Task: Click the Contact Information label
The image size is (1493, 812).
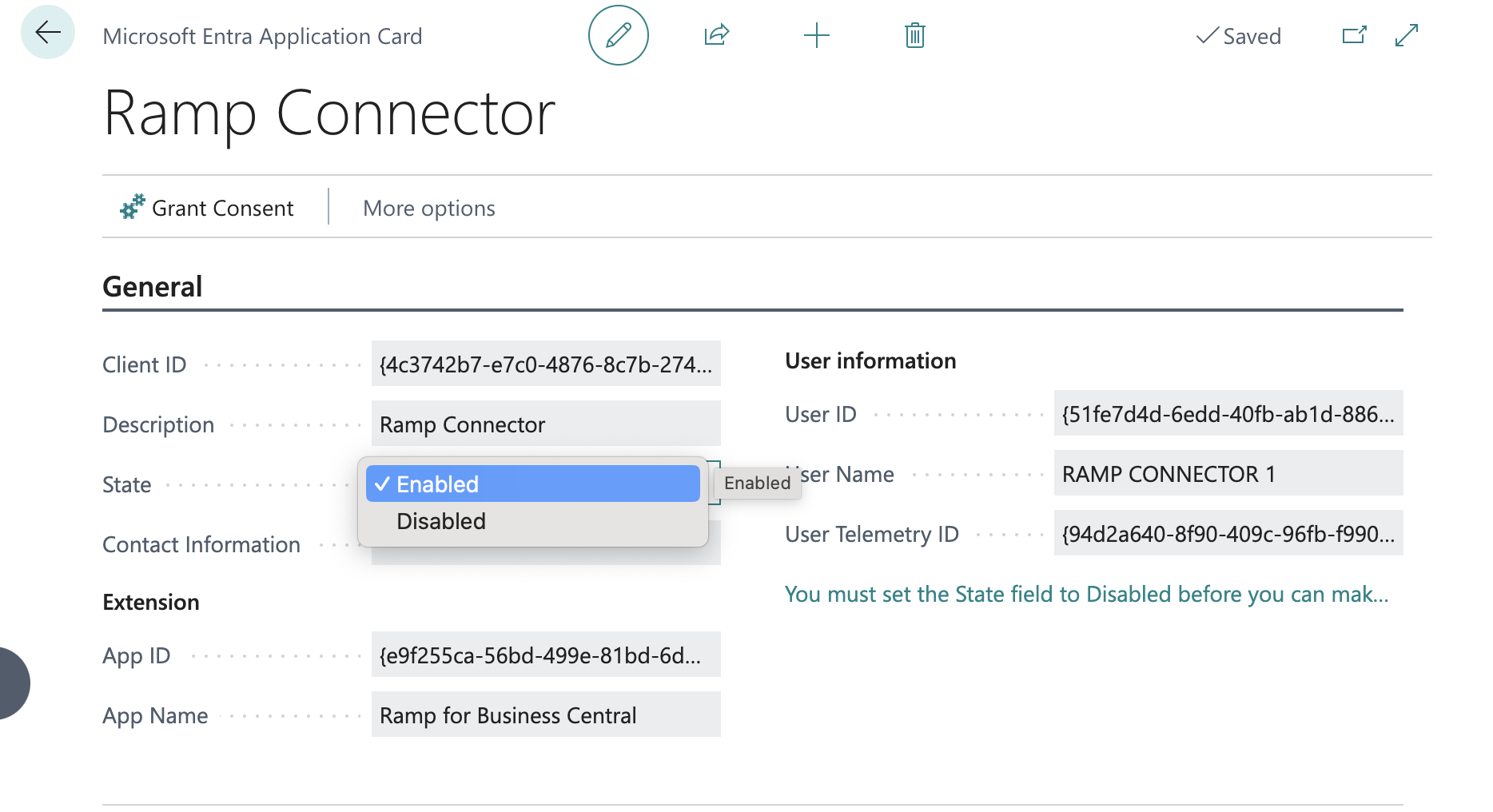Action: (x=201, y=544)
